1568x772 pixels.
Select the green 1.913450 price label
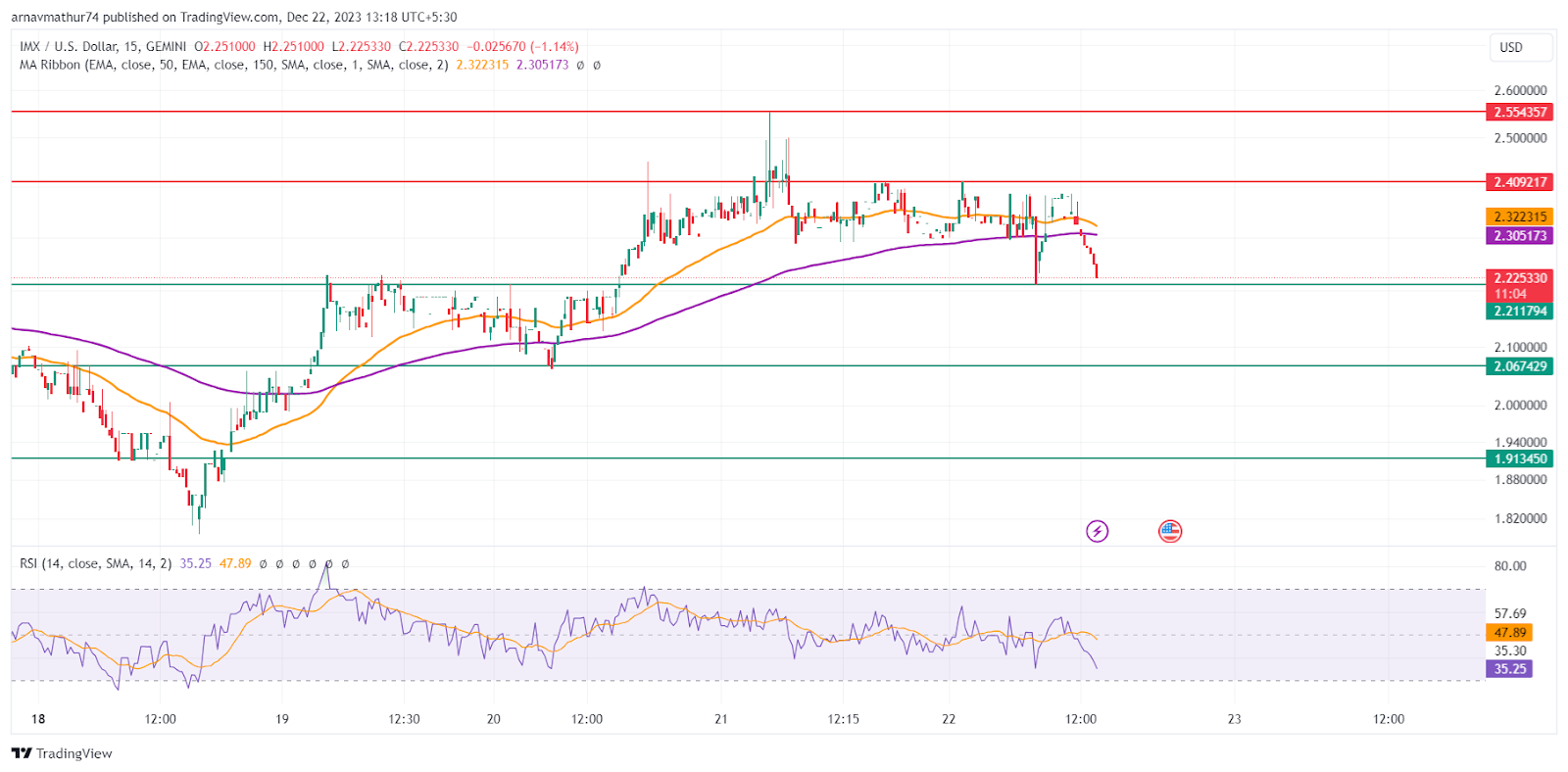(x=1519, y=458)
